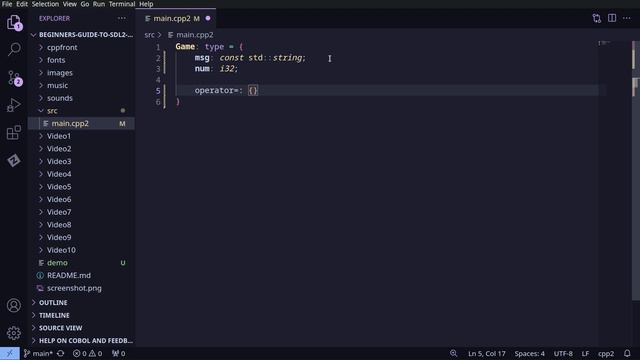Open the Manage gear icon
The width and height of the screenshot is (640, 360).
[x=14, y=333]
